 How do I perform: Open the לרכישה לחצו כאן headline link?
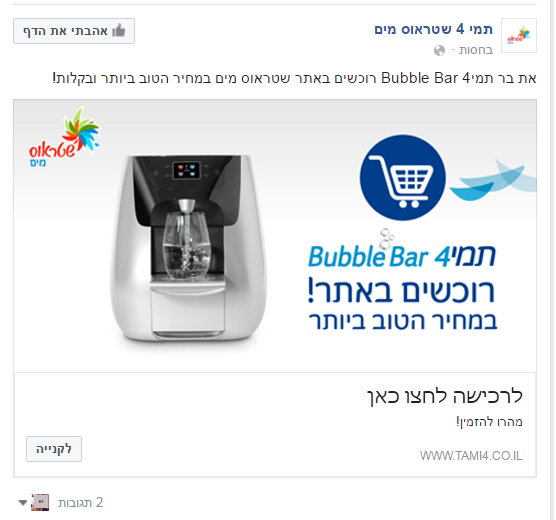(x=445, y=396)
